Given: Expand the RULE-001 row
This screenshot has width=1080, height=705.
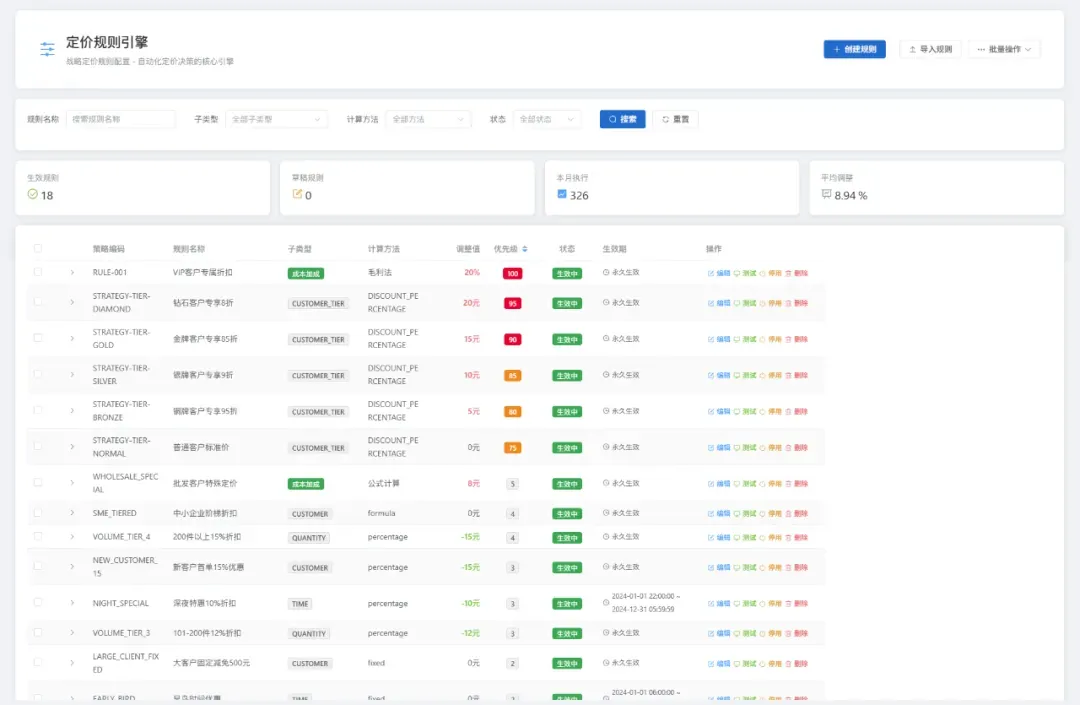Looking at the screenshot, I should pos(72,273).
